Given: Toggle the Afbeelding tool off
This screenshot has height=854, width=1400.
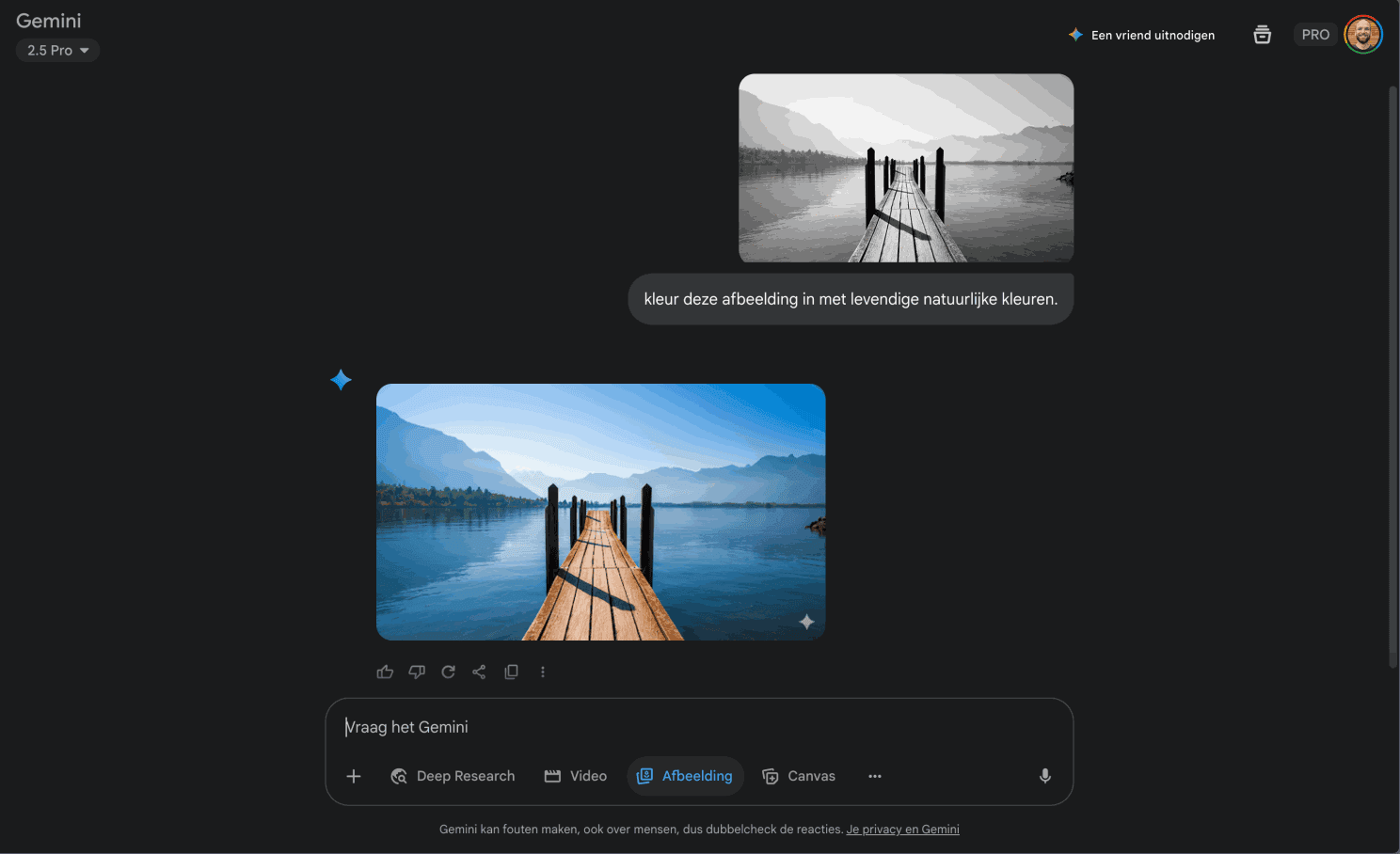Looking at the screenshot, I should (686, 776).
